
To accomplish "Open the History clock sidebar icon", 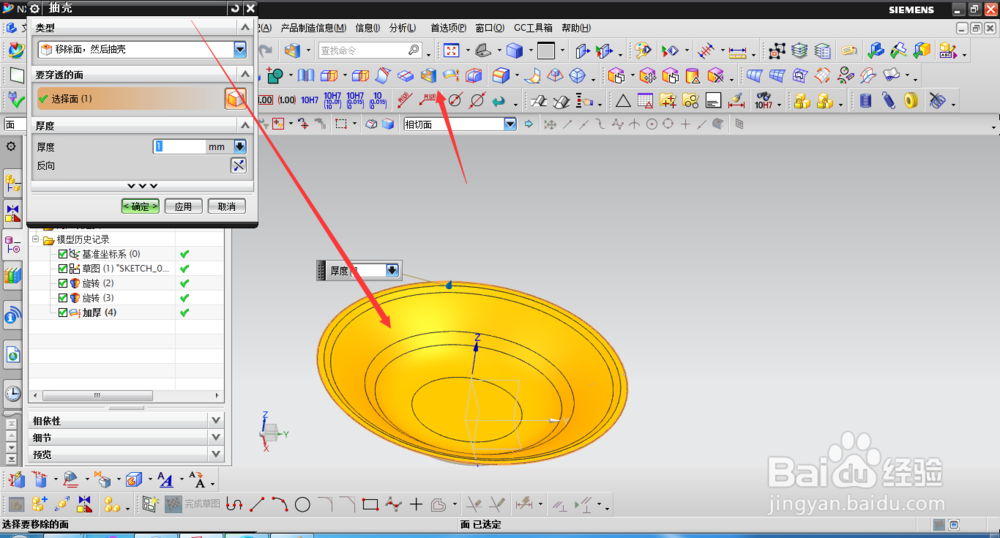I will click(x=13, y=393).
